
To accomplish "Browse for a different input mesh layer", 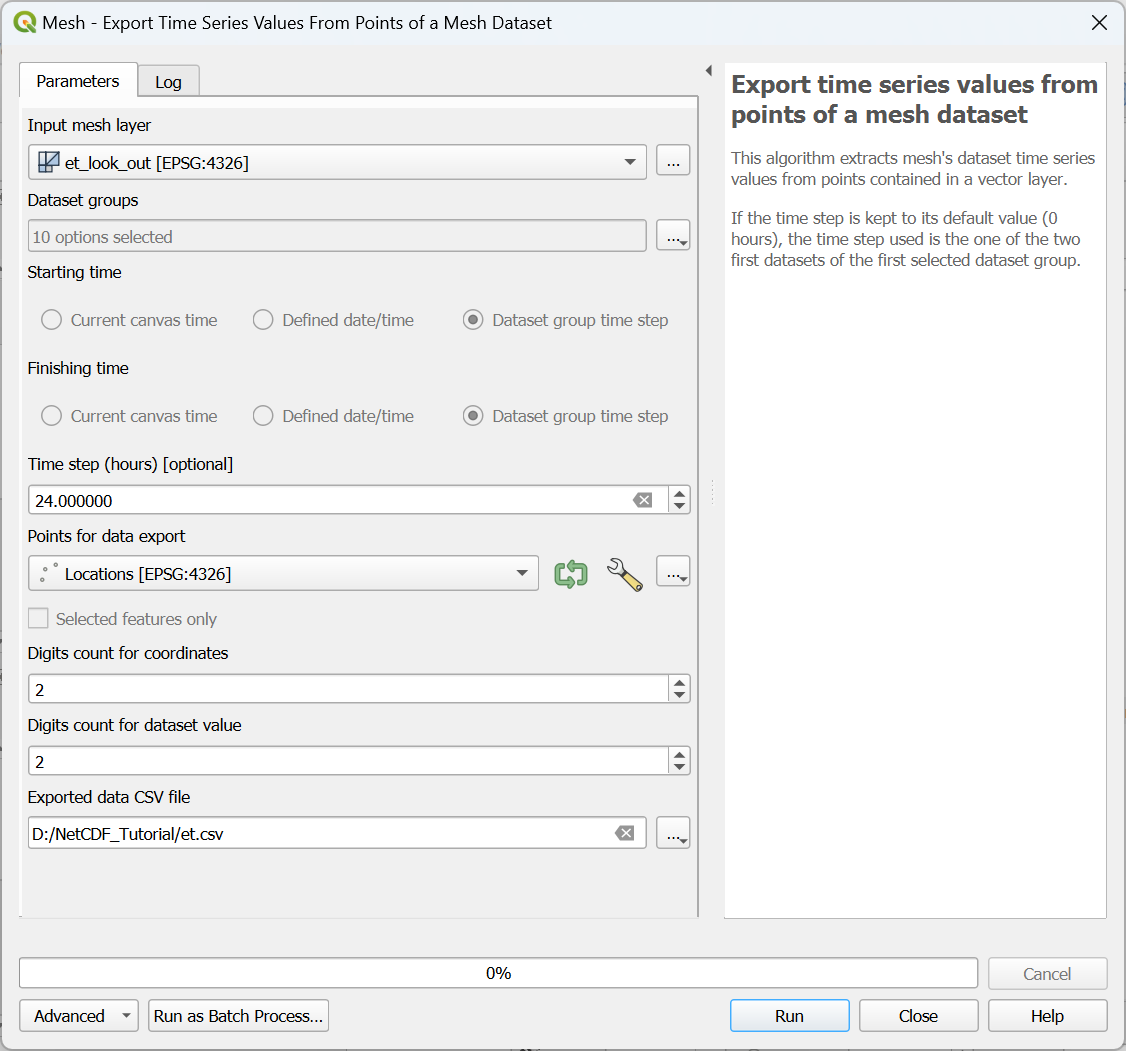I will point(672,160).
